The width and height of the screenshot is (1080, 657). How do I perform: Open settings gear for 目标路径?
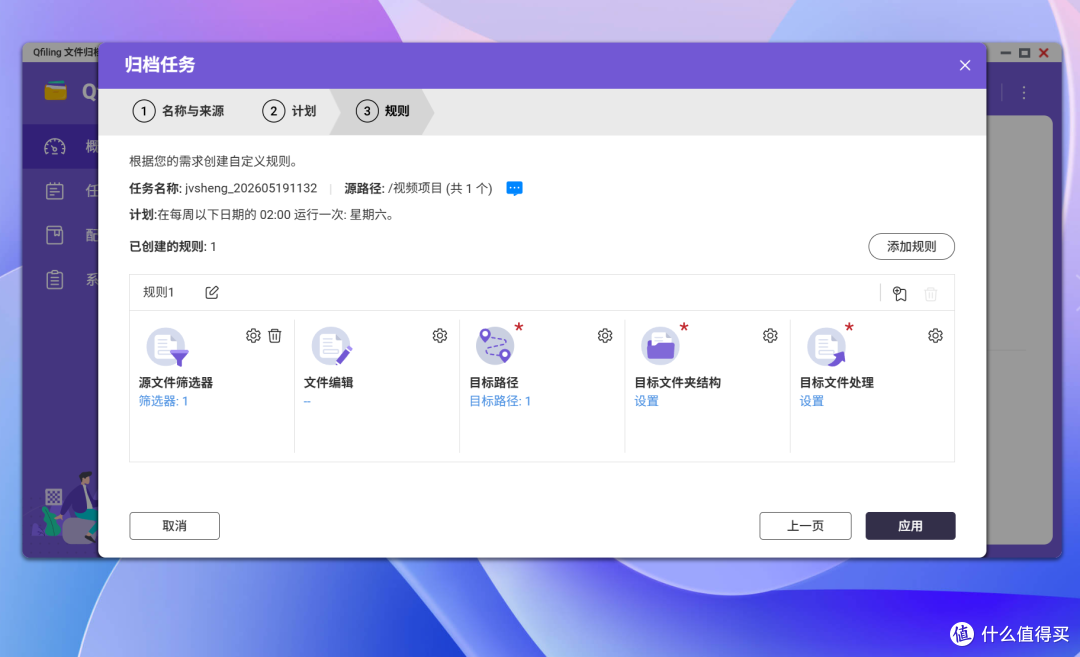[605, 335]
